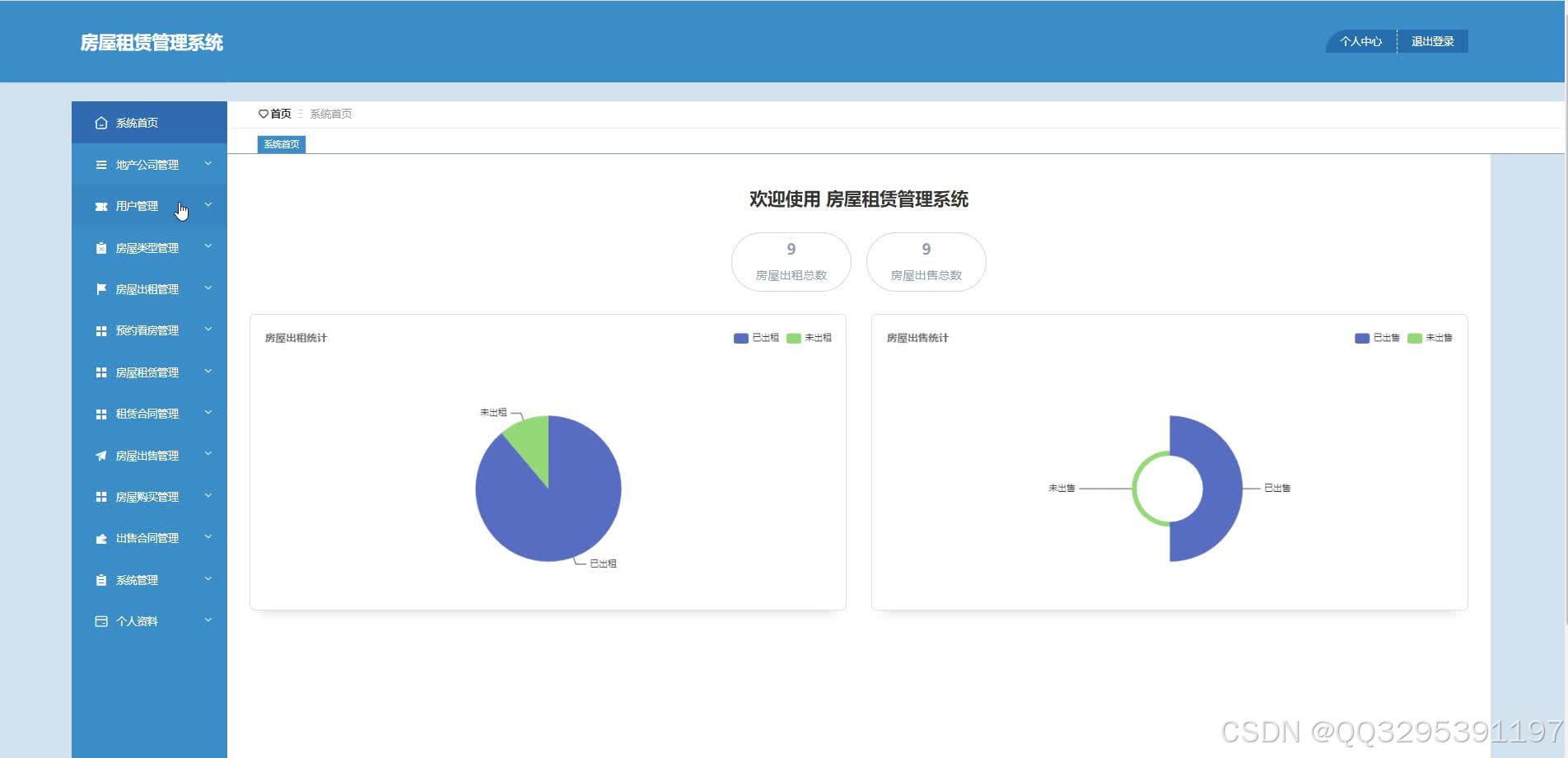Viewport: 1568px width, 758px height.
Task: Click the green 未出售 ring segment
Action: coord(1136,489)
